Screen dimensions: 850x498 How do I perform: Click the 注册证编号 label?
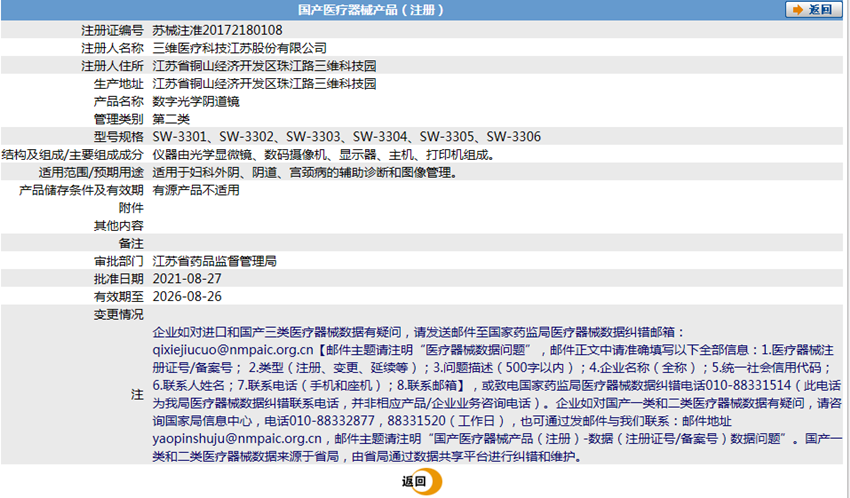(112, 30)
